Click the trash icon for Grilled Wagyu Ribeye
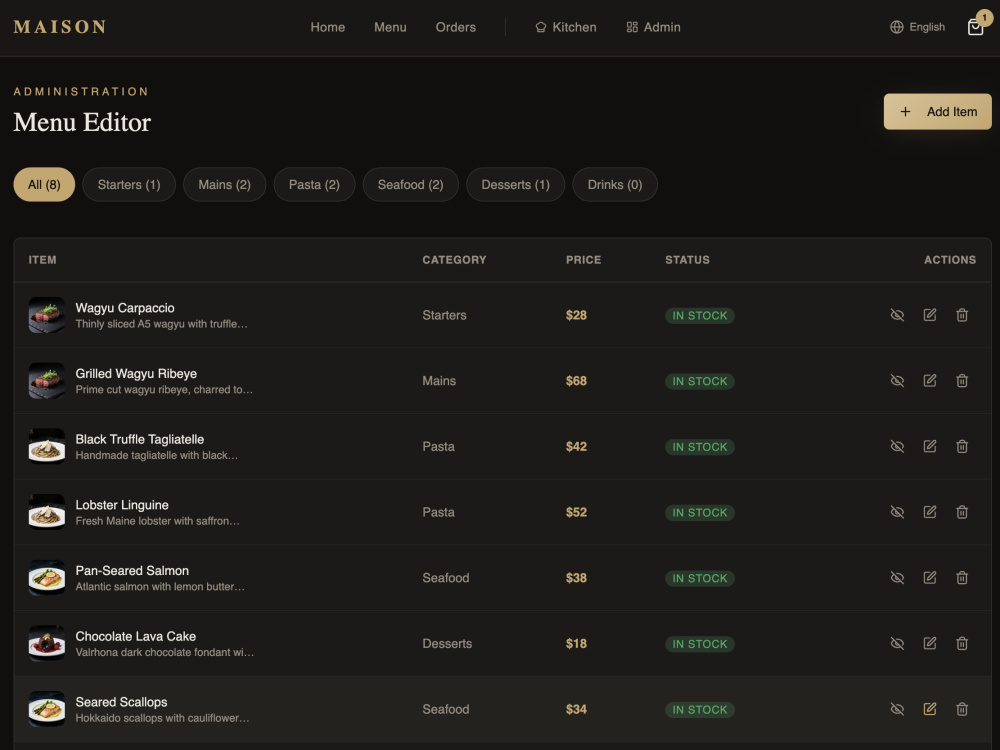 (962, 381)
